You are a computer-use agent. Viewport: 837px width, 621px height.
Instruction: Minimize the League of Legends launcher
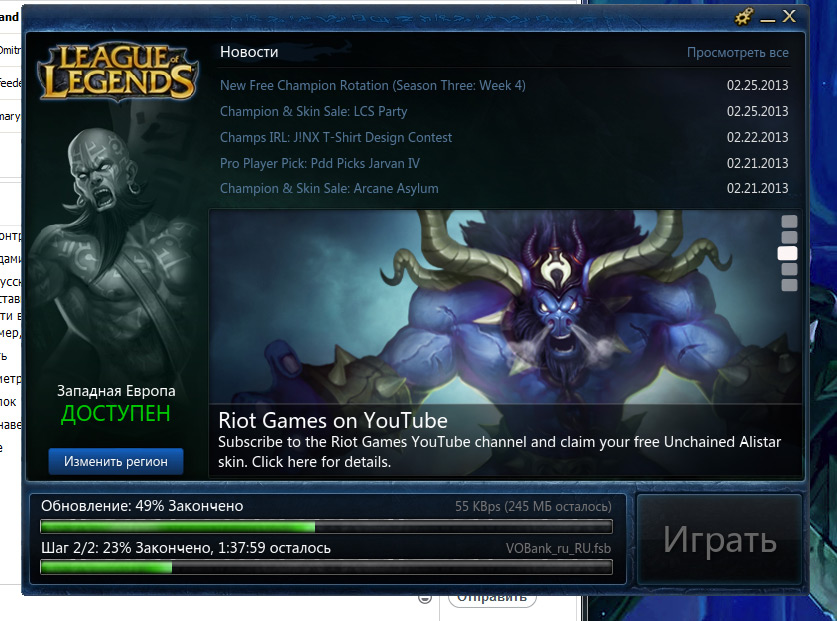click(768, 19)
